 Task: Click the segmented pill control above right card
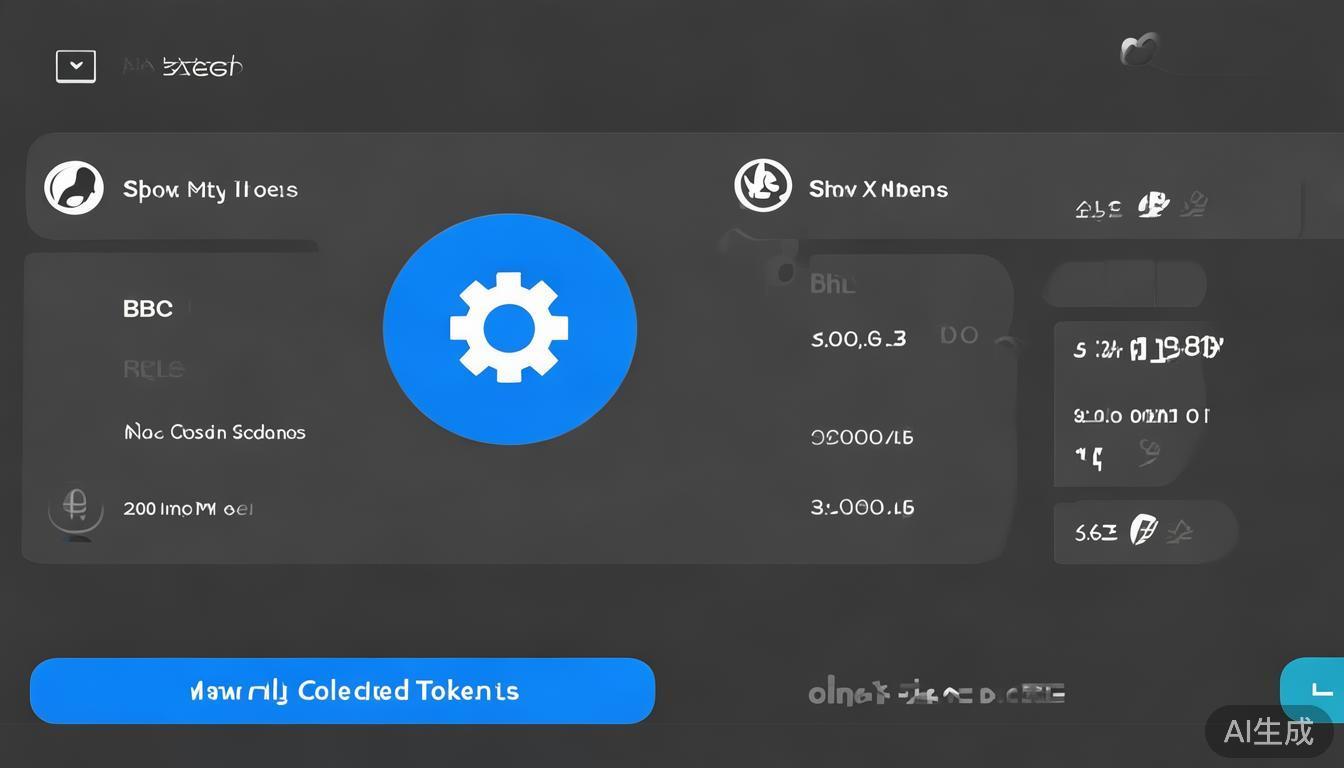[x=1125, y=285]
